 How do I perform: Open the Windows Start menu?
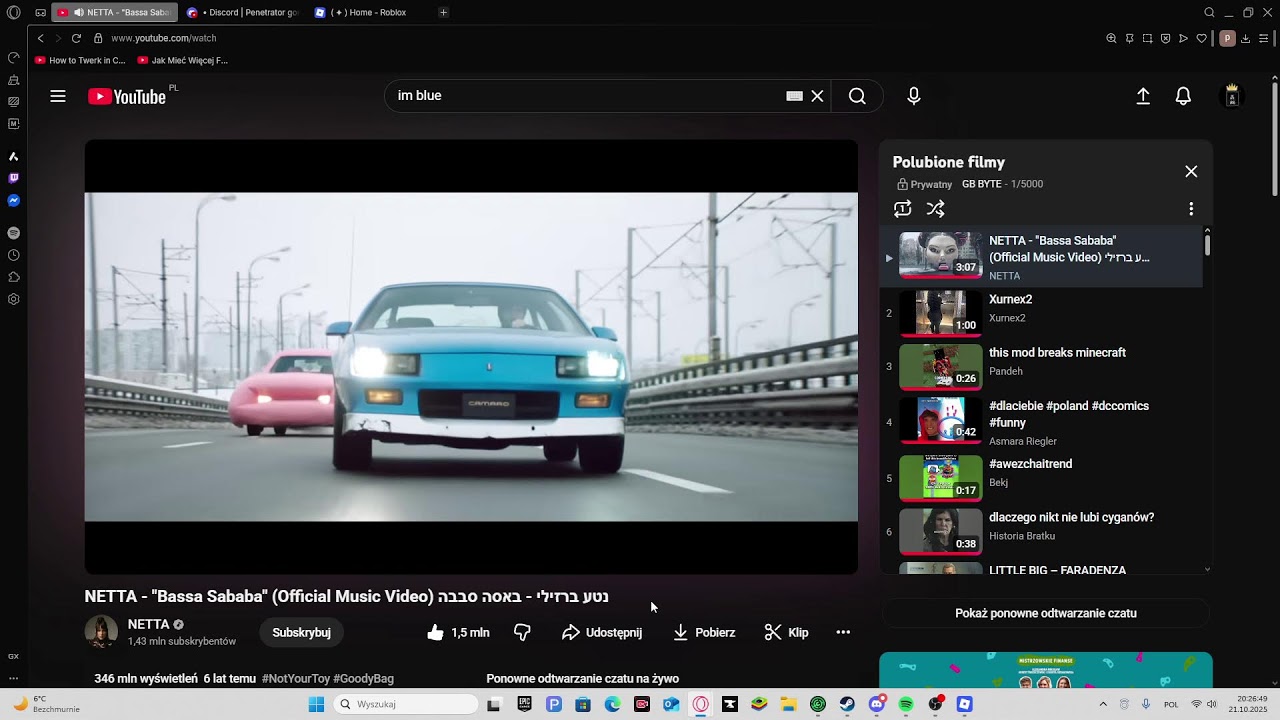(316, 704)
